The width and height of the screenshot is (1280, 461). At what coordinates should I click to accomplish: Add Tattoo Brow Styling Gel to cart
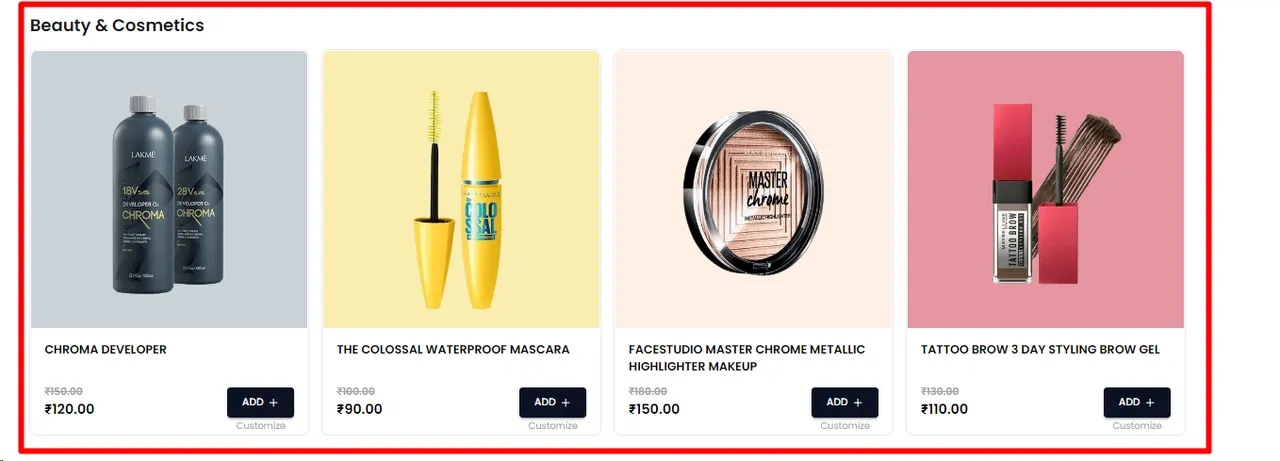(1137, 402)
